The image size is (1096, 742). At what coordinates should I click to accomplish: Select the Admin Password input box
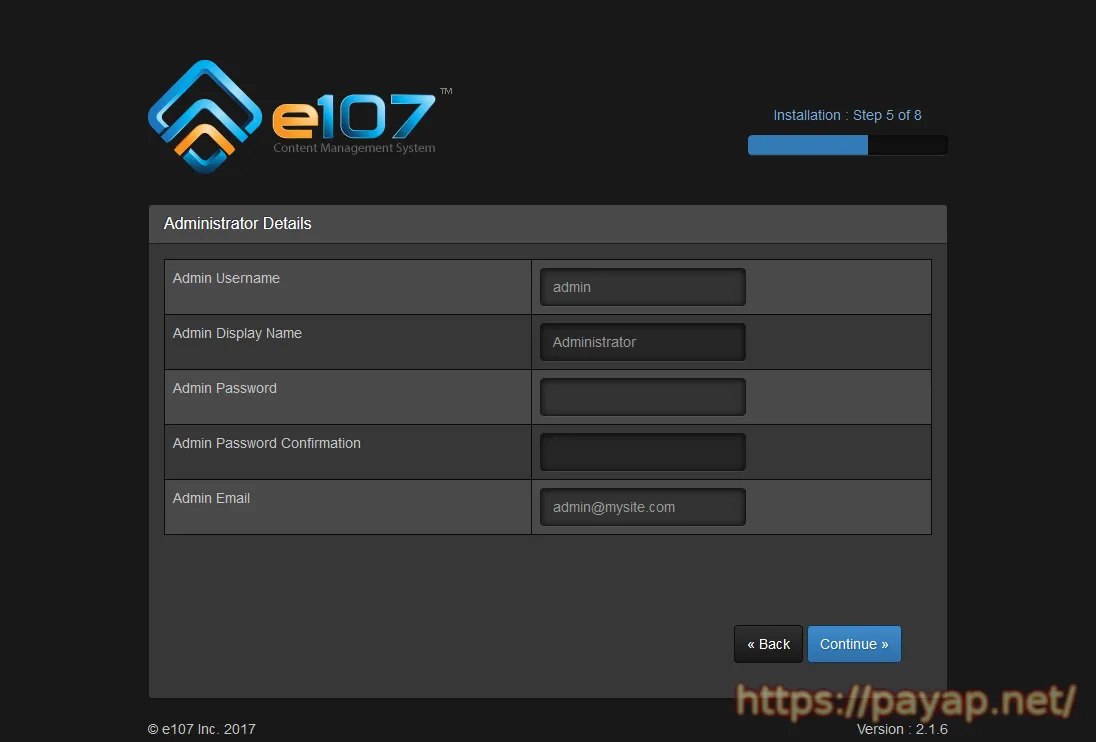[x=642, y=397]
